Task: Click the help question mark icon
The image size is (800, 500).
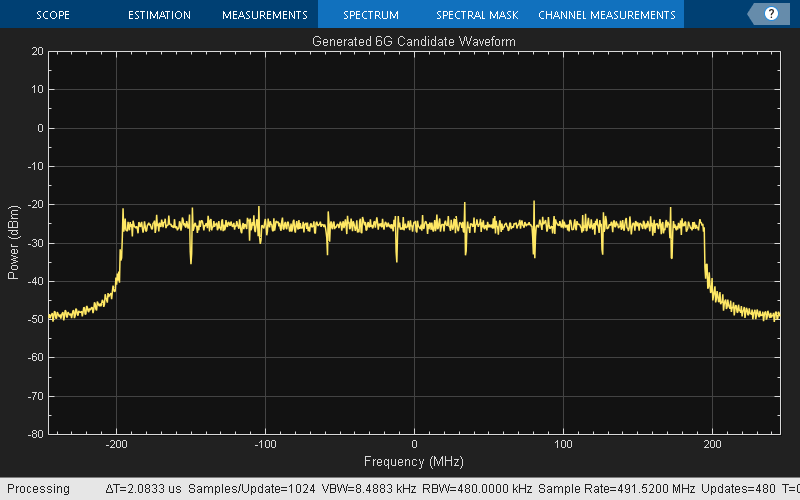Action: point(771,14)
